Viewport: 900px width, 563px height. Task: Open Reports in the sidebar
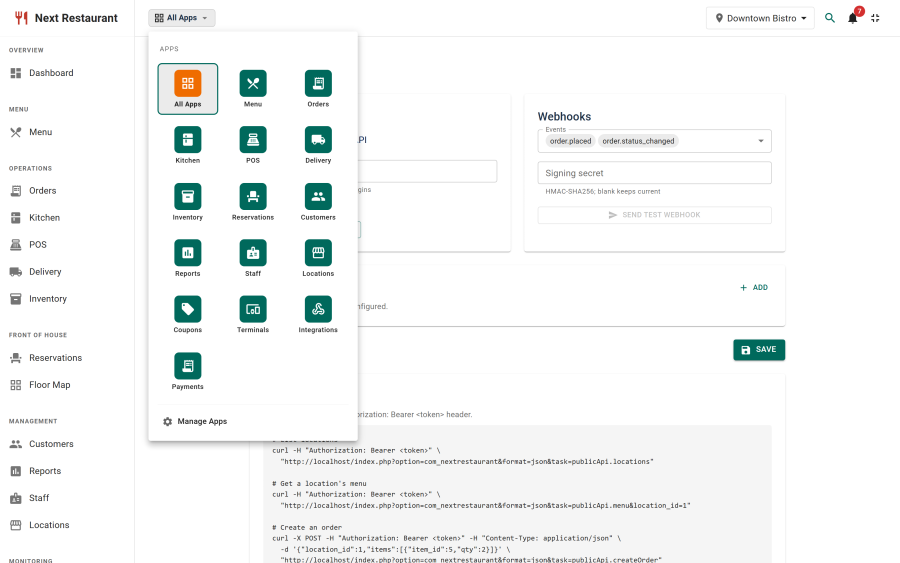click(x=67, y=471)
